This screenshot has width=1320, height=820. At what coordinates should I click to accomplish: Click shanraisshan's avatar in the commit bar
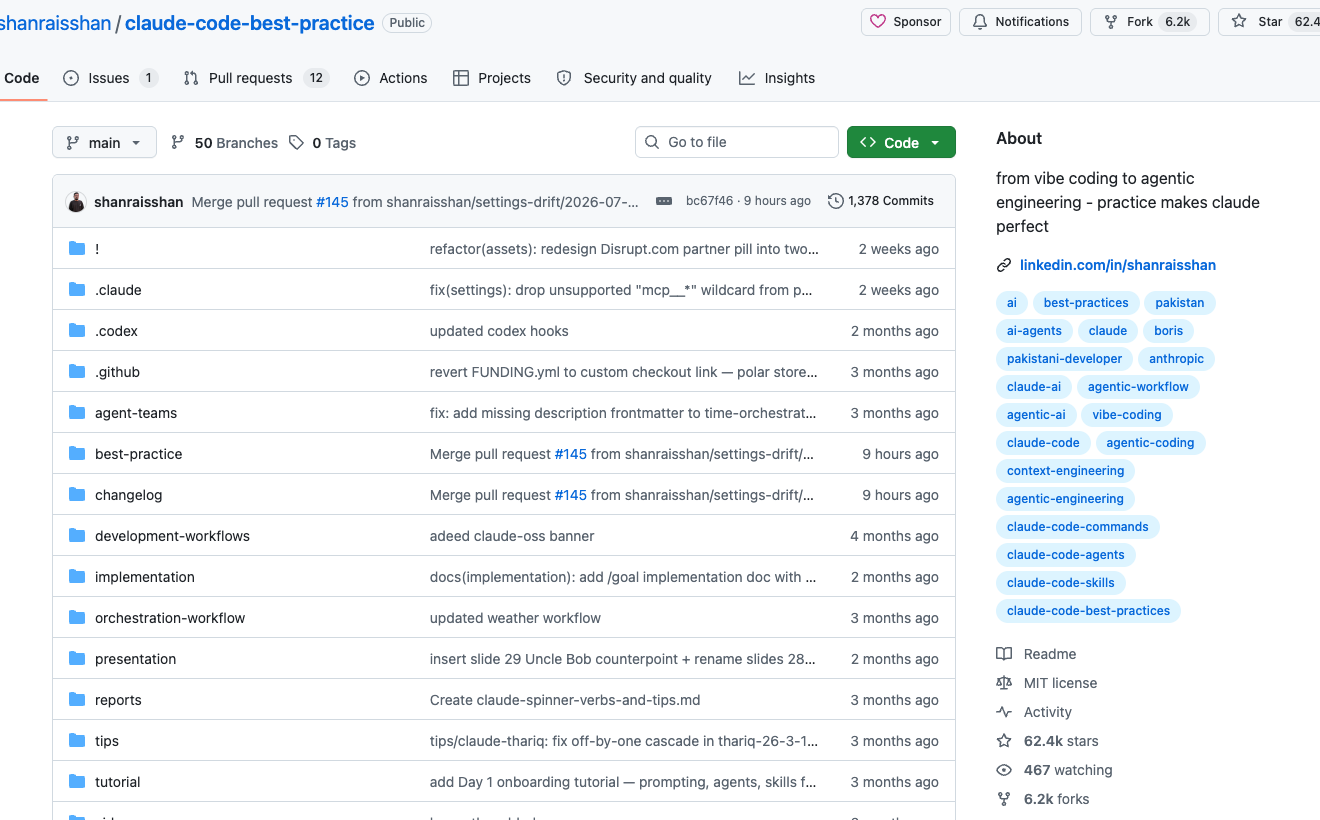76,202
